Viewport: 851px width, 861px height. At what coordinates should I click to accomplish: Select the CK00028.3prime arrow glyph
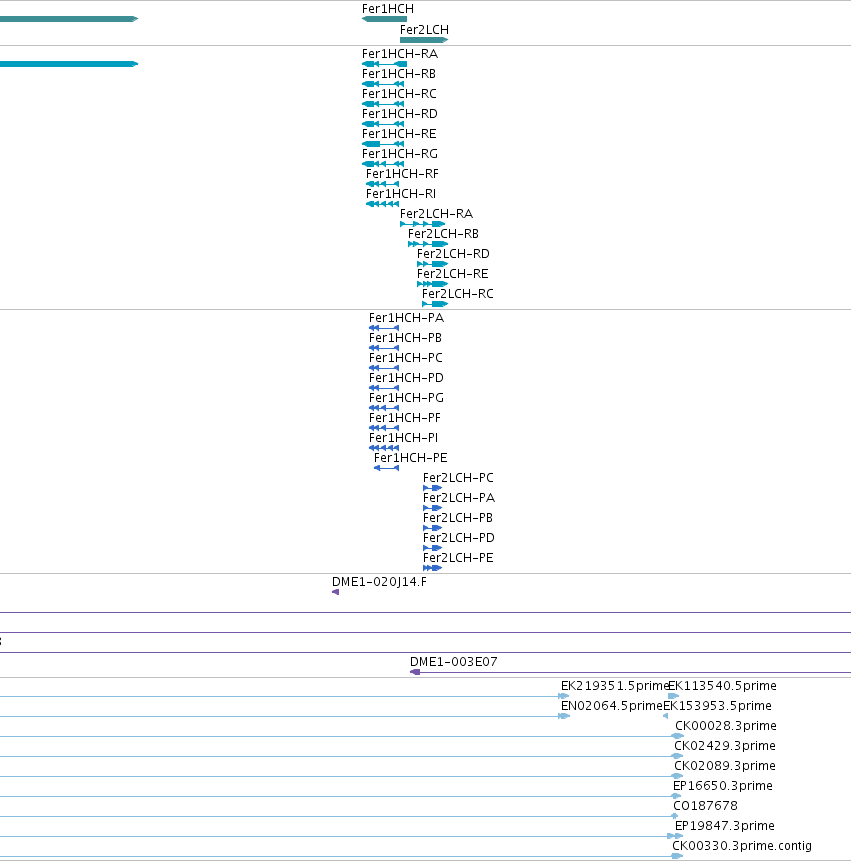(678, 736)
